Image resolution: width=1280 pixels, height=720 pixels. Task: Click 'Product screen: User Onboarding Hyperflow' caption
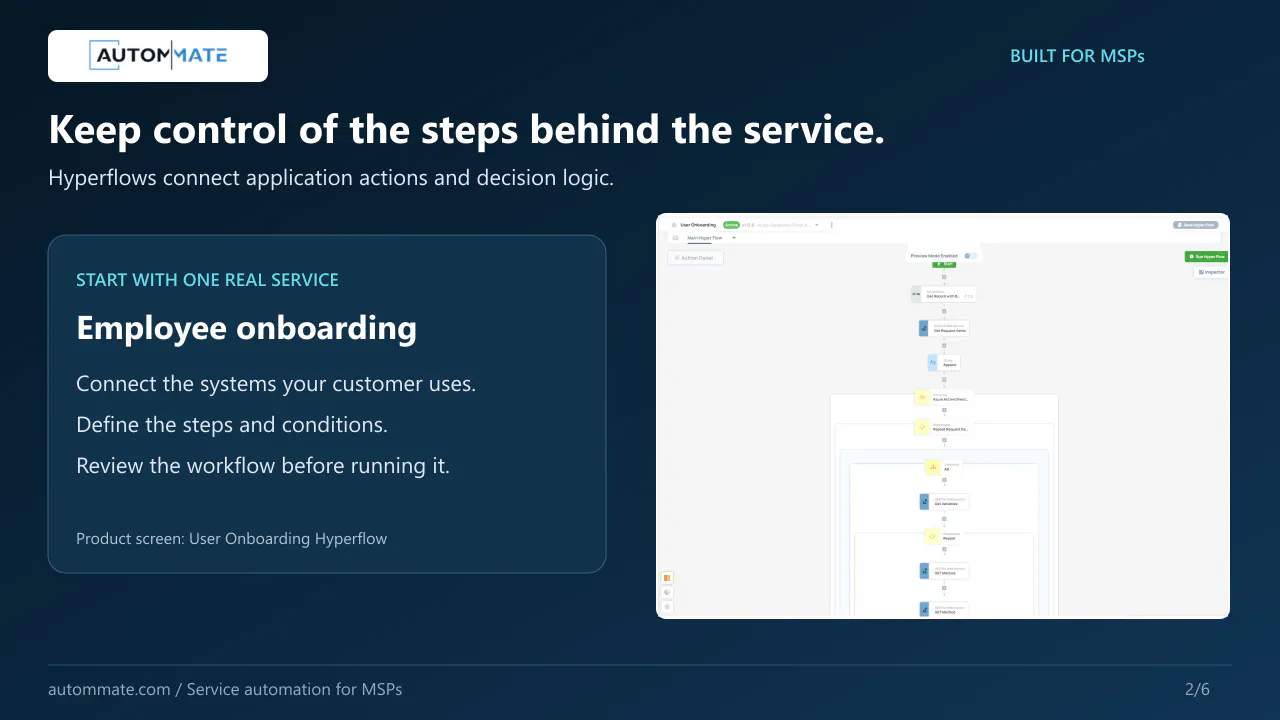231,538
